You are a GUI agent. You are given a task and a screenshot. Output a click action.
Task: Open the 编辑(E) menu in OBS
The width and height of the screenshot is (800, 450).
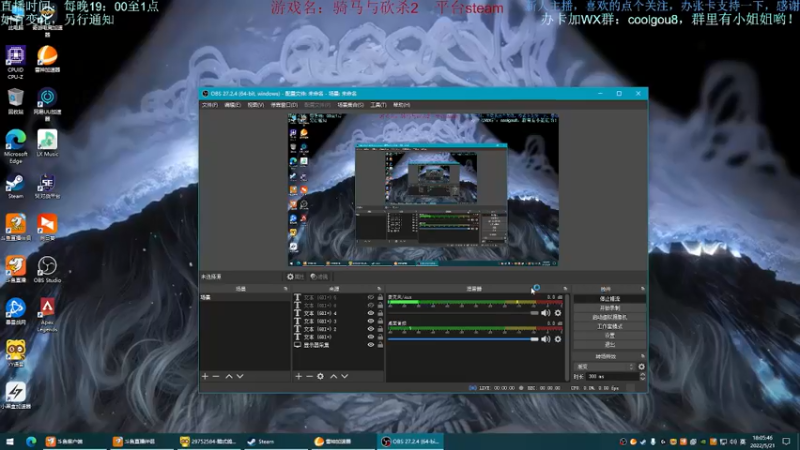click(x=232, y=105)
